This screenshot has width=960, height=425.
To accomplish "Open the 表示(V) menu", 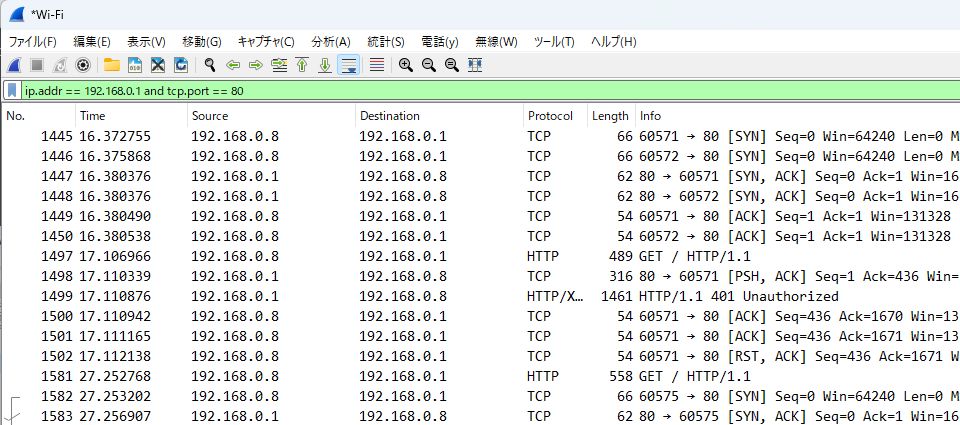I will click(x=146, y=42).
